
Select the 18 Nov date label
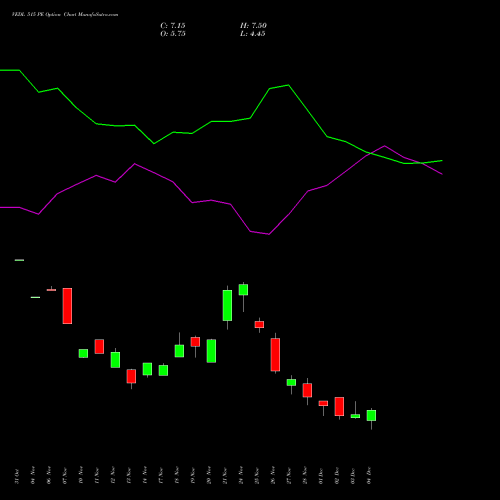click(177, 475)
